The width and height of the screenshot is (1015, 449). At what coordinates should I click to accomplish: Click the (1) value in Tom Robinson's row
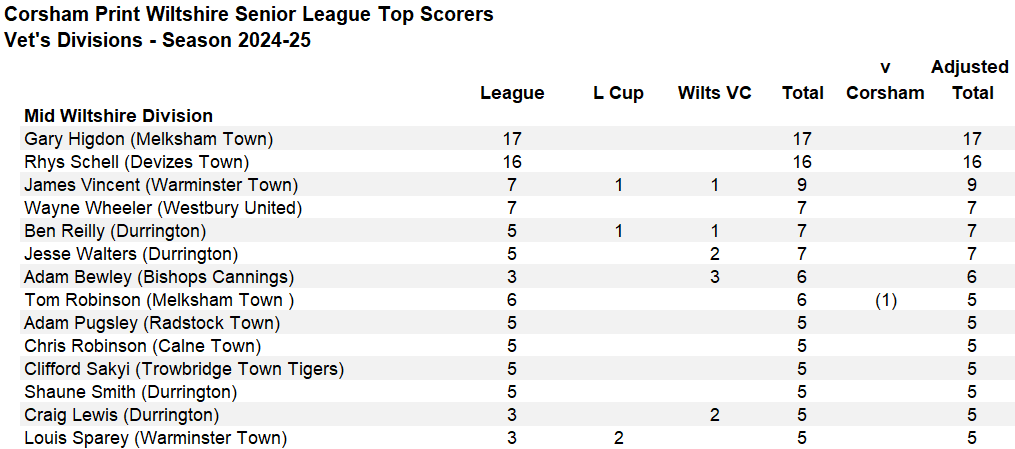(885, 301)
